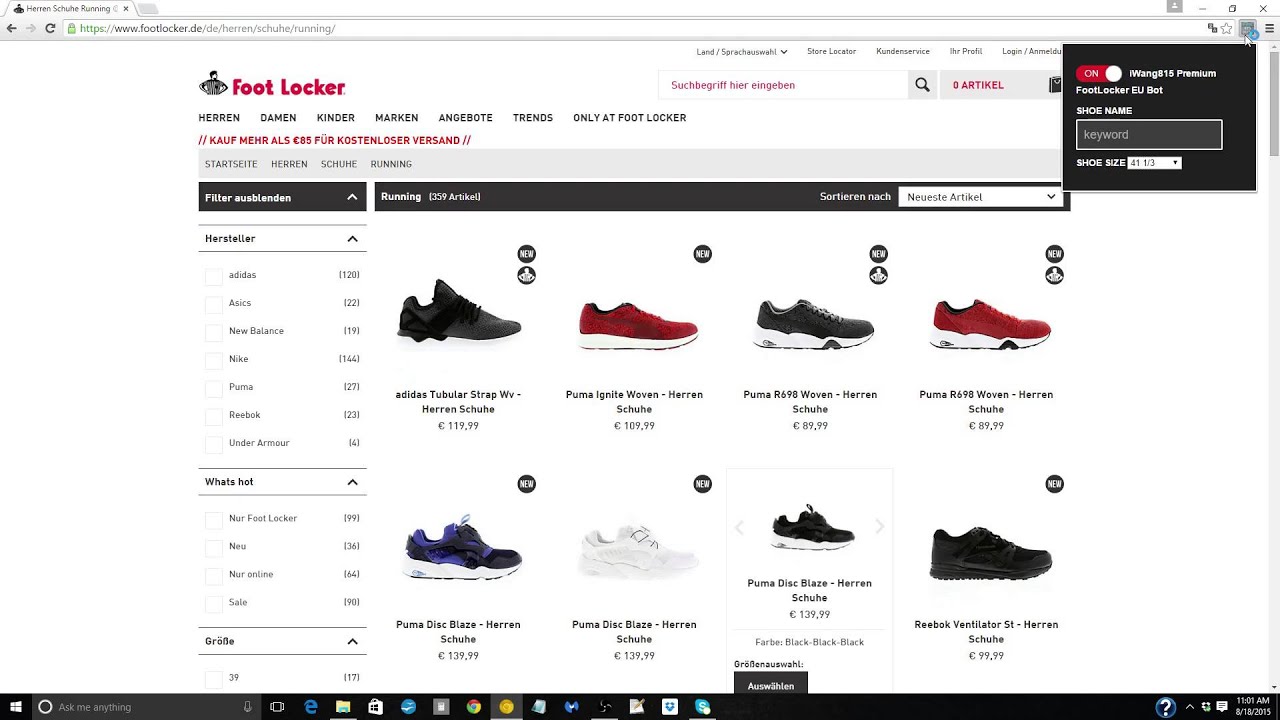The image size is (1280, 720).
Task: Open the DAMEN menu
Action: [x=278, y=118]
